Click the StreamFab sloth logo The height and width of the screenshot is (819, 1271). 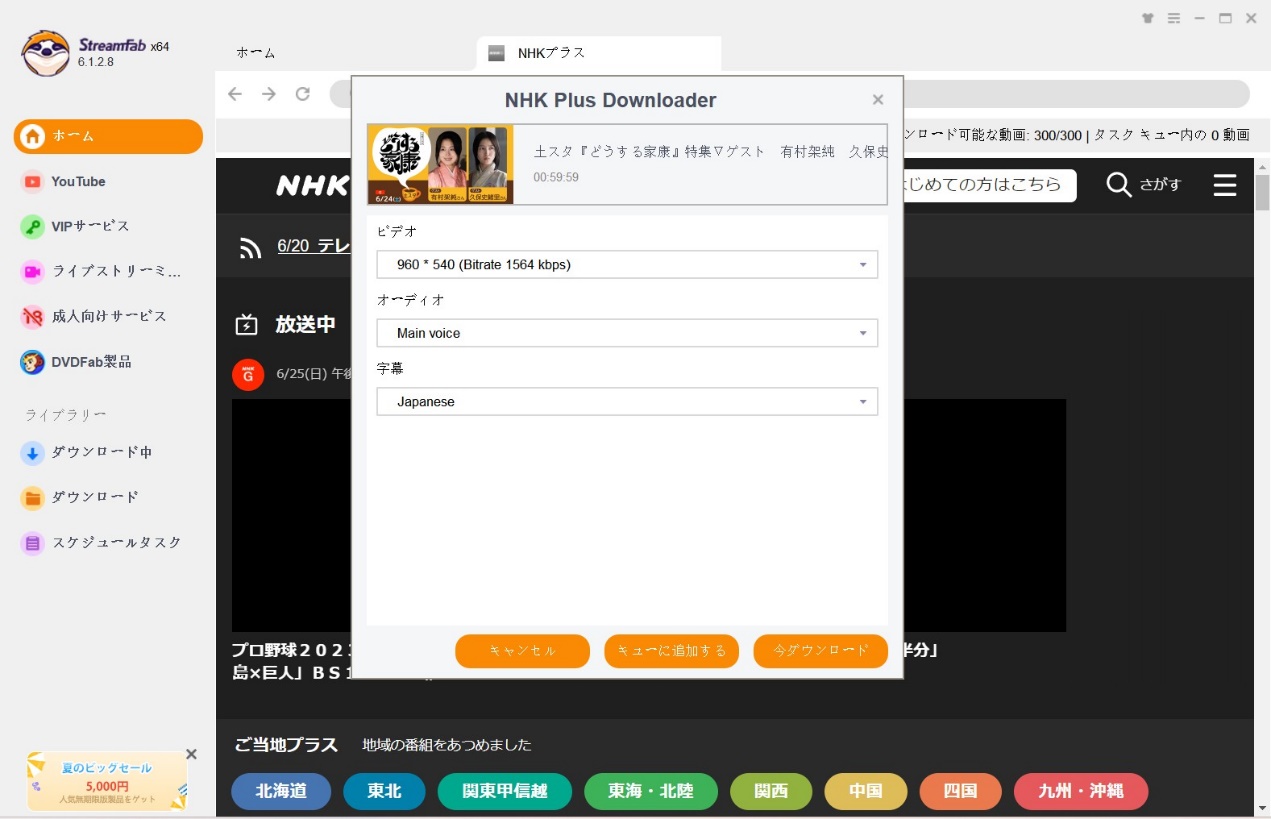[x=45, y=53]
